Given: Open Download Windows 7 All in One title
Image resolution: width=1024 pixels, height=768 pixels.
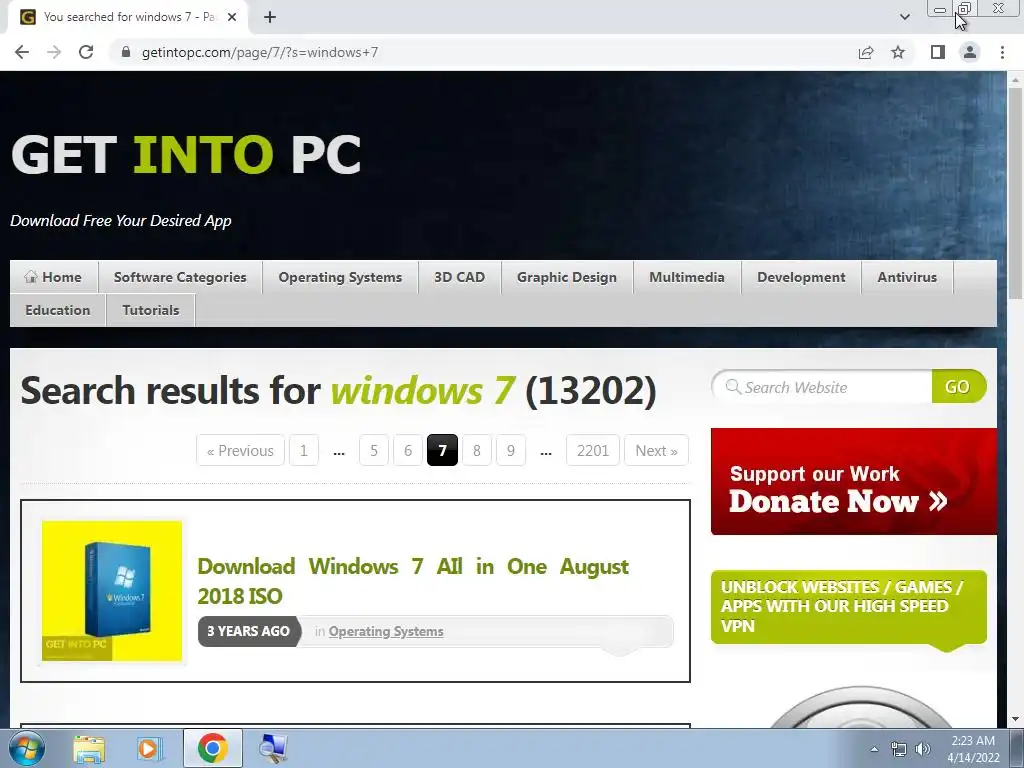Looking at the screenshot, I should tap(413, 581).
